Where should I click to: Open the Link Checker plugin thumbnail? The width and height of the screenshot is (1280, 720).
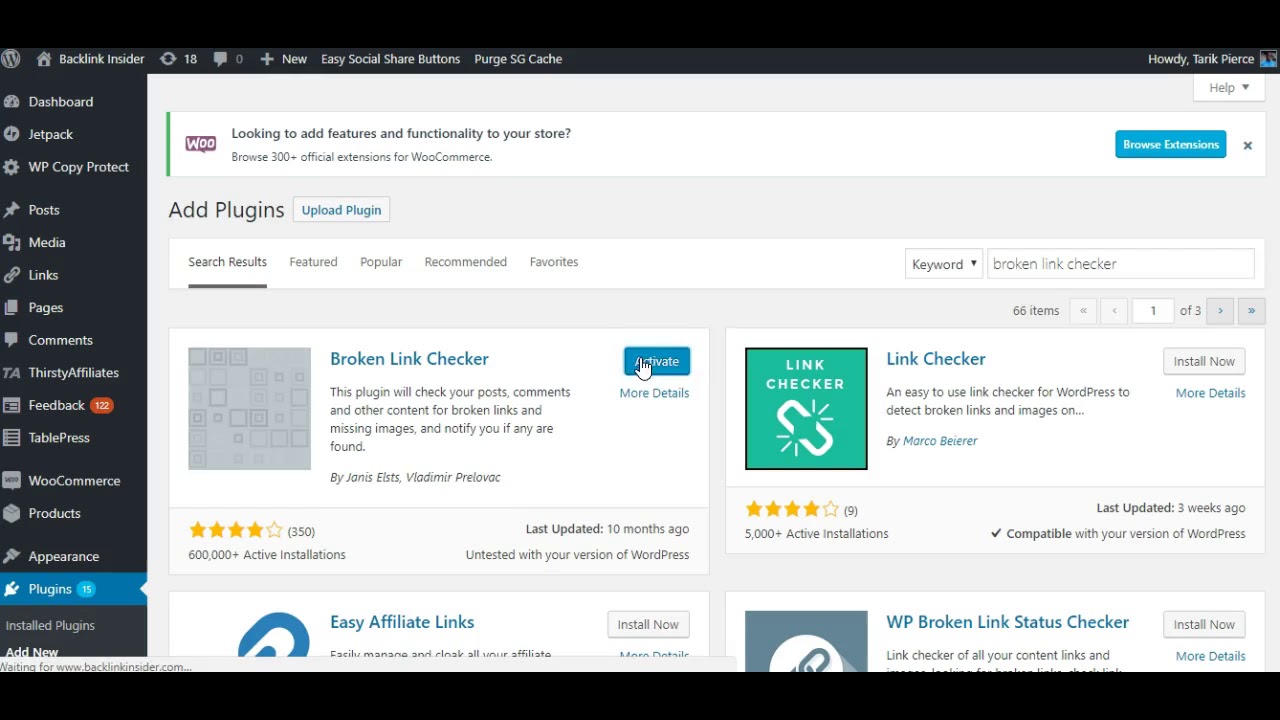pos(806,408)
